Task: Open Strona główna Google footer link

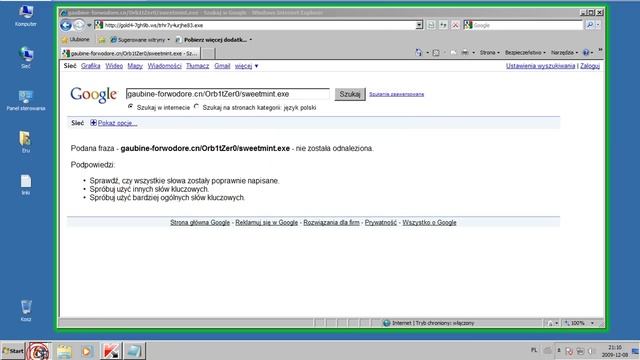Action: (200, 222)
